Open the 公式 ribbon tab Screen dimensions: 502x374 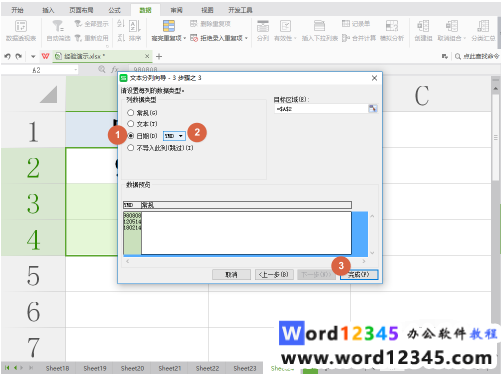pyautogui.click(x=114, y=10)
